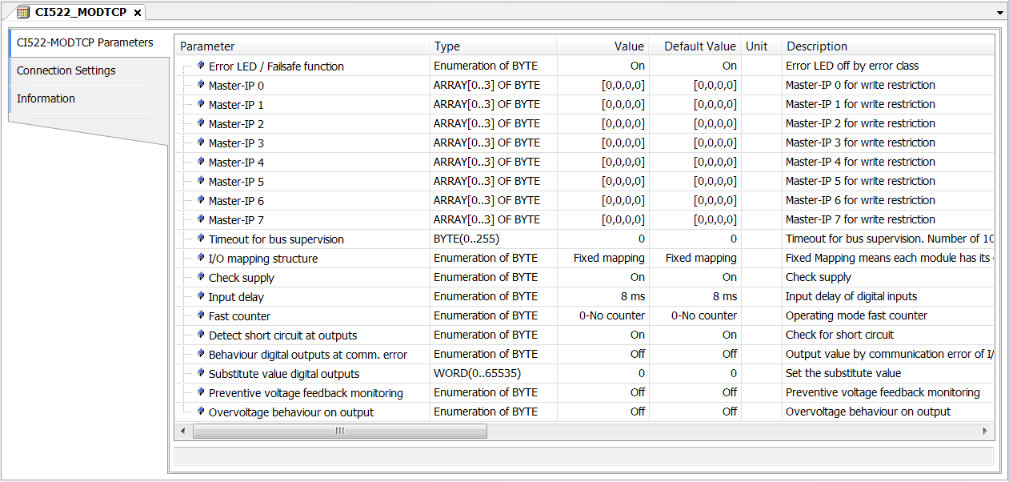The height and width of the screenshot is (482, 1009).
Task: Click the Fast counter parameter icon
Action: coord(200,316)
